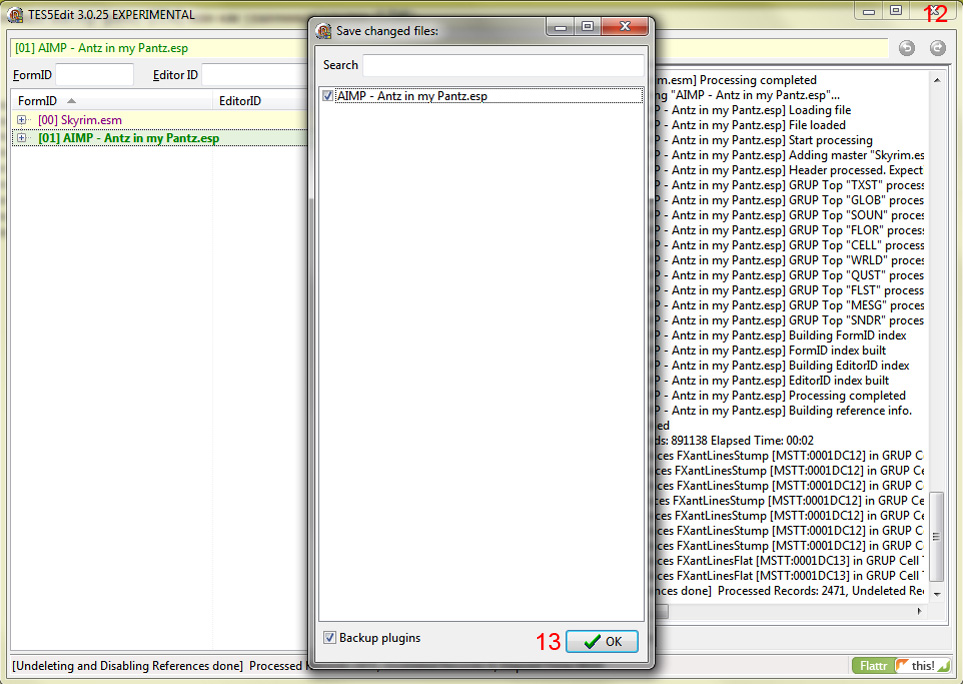Viewport: 963px width, 684px height.
Task: Click the 'Building reference info.' log line
Action: 784,410
